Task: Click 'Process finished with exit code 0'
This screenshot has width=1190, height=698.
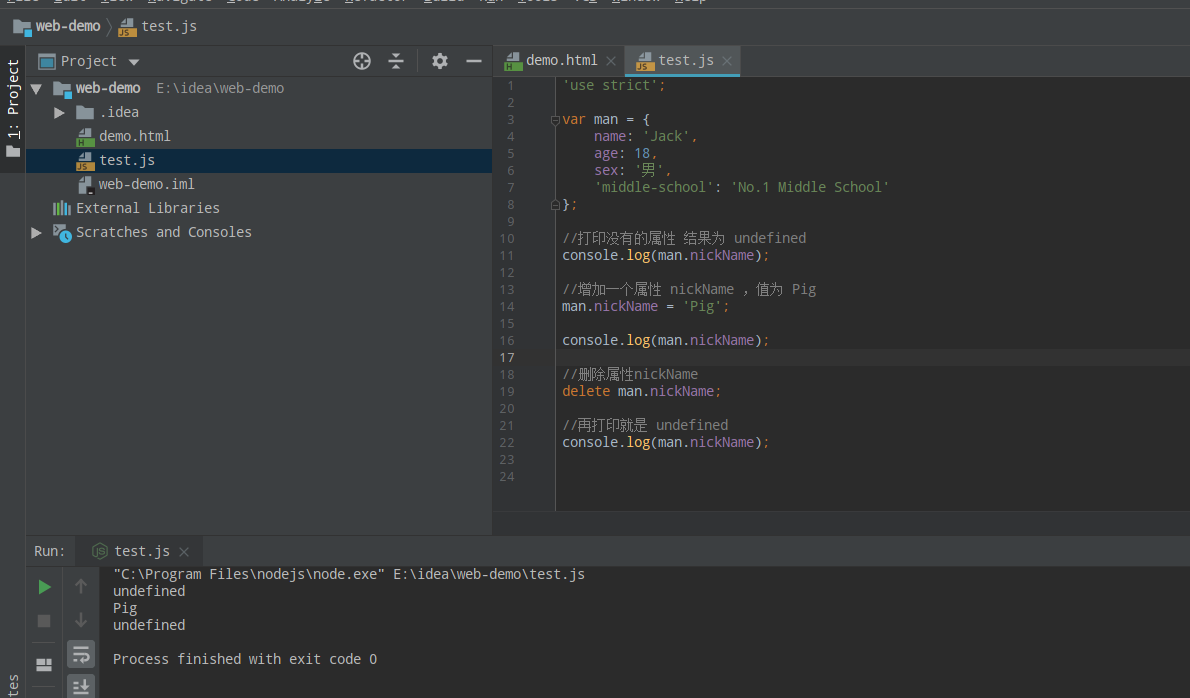Action: tap(245, 659)
